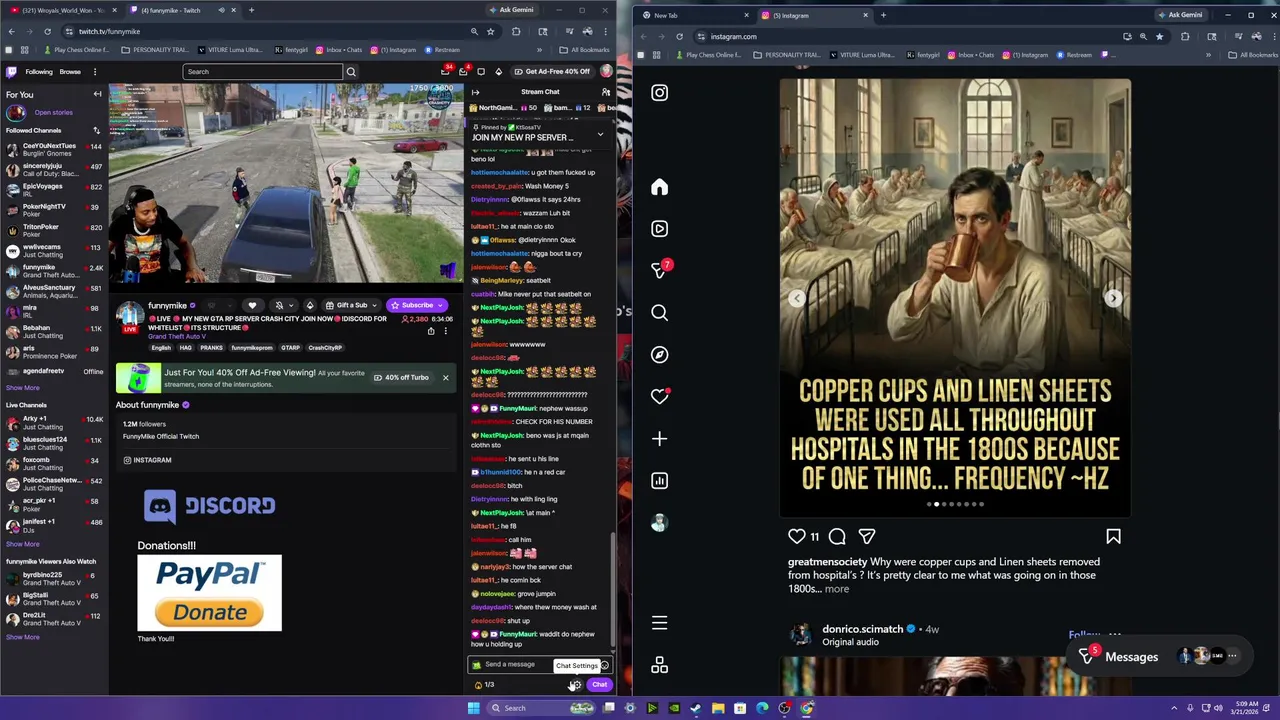This screenshot has width=1280, height=720.
Task: Click the 40% off Turbo button
Action: [401, 378]
